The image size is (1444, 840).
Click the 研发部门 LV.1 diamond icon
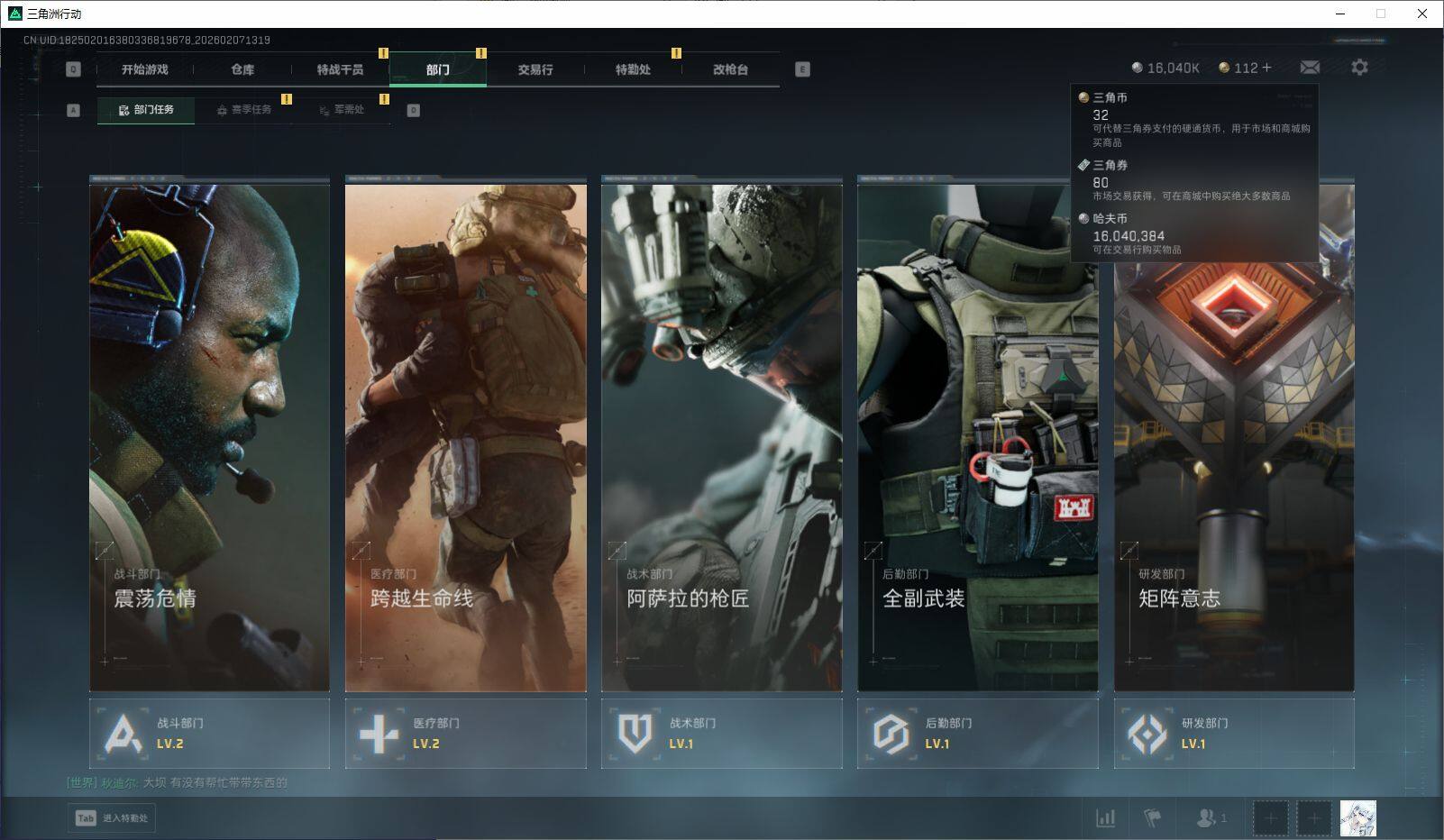coord(1147,734)
